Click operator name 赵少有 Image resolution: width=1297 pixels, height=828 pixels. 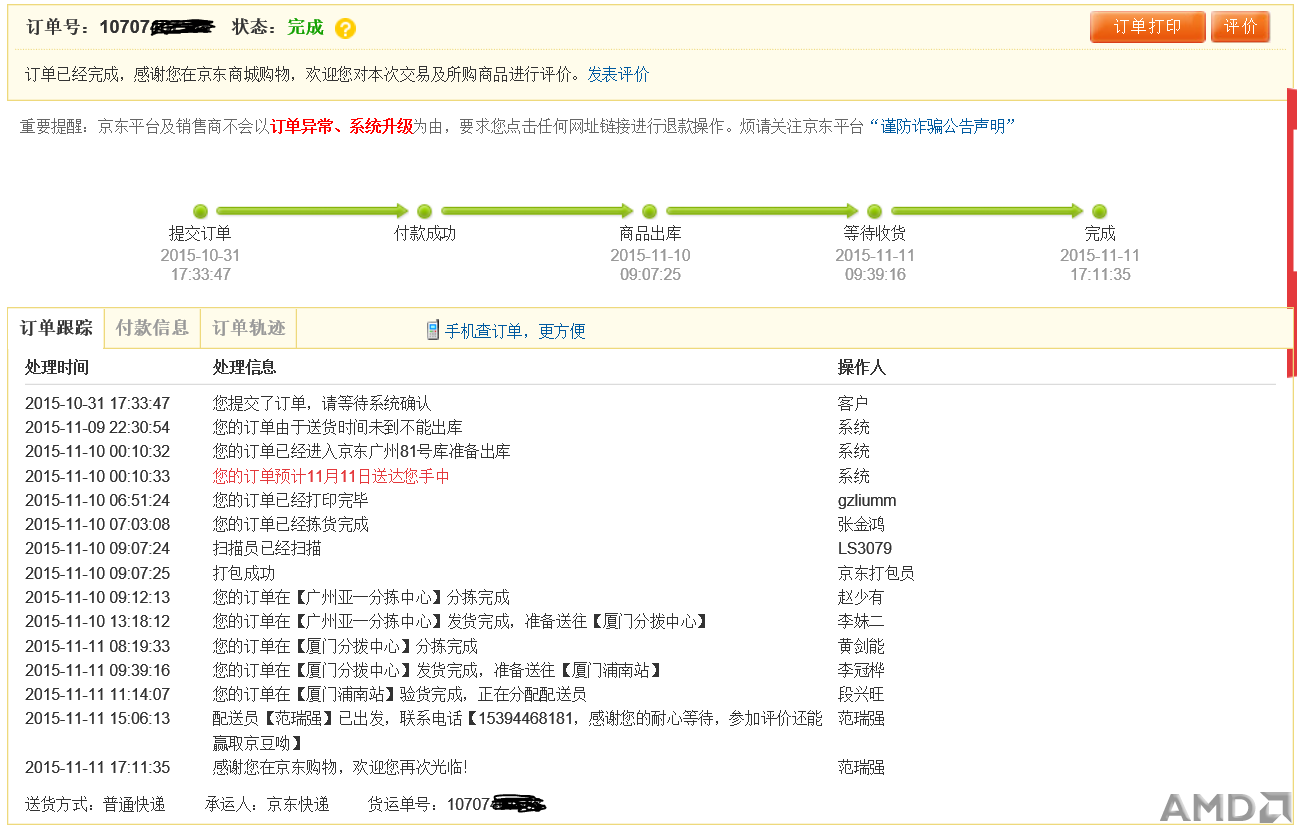861,597
